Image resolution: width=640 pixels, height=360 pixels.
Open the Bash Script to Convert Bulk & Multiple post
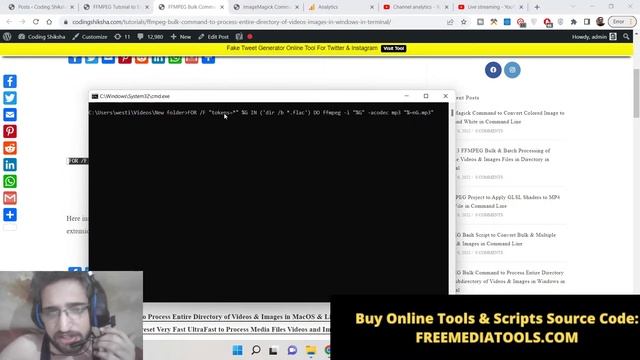pos(505,239)
